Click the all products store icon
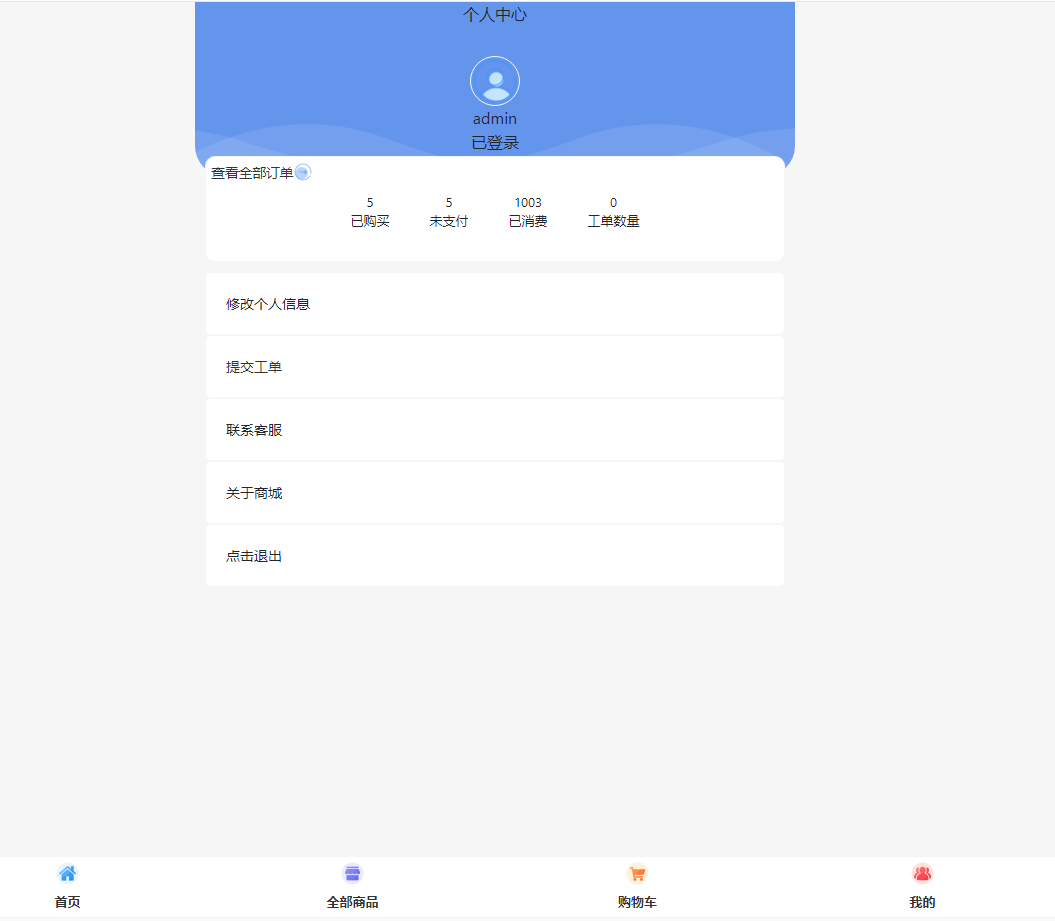Screen dimensions: 1055x921 [352, 874]
